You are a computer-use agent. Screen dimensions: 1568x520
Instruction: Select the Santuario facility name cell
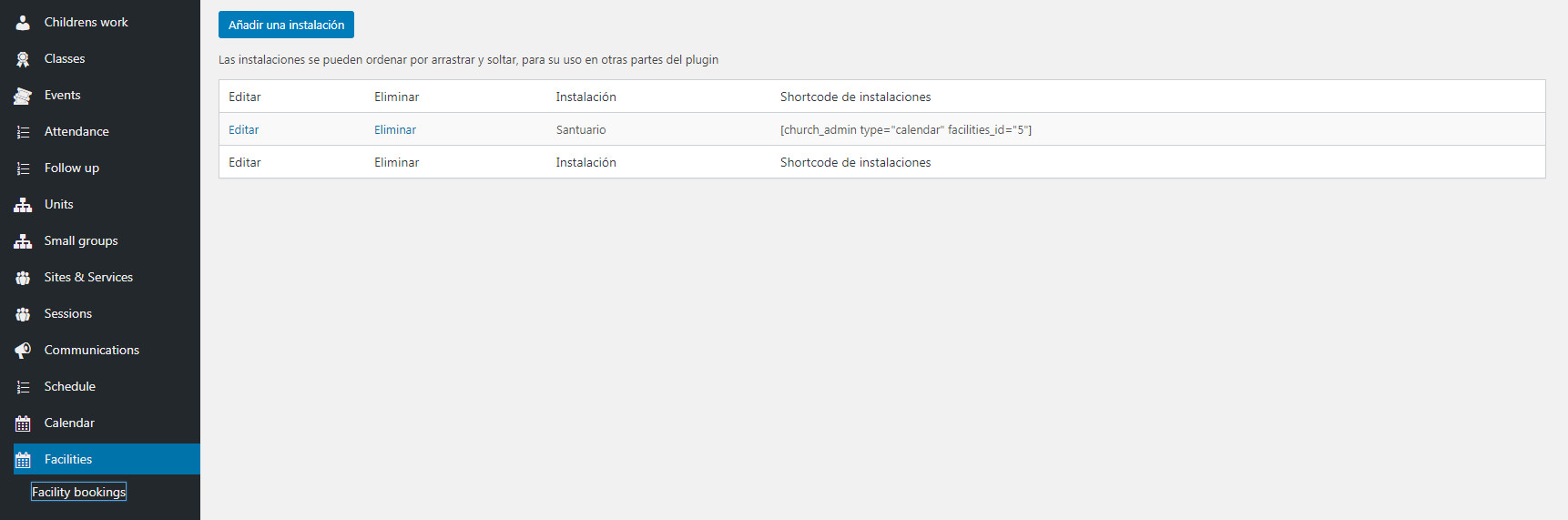click(581, 129)
